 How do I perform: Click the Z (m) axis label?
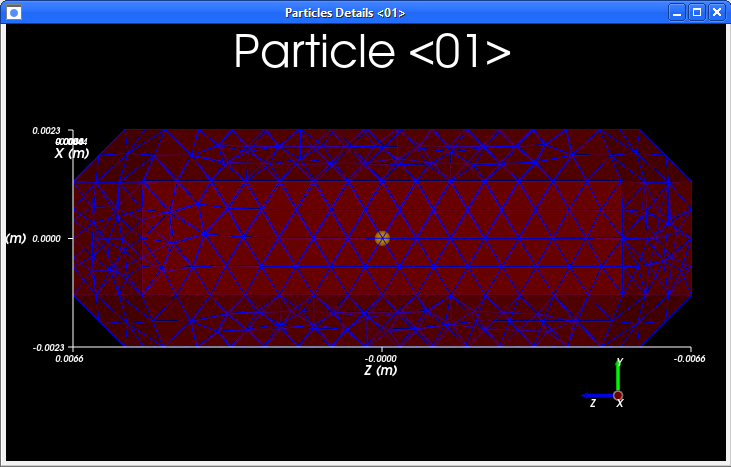[x=381, y=371]
